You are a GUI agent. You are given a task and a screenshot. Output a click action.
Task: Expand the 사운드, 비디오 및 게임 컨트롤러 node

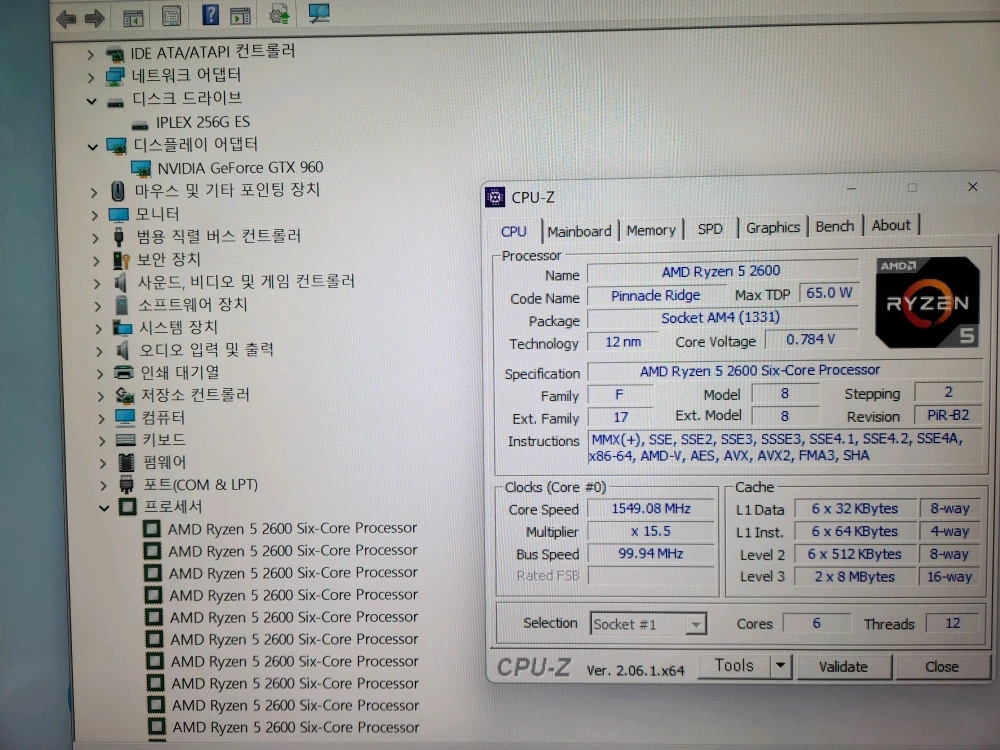[x=96, y=283]
